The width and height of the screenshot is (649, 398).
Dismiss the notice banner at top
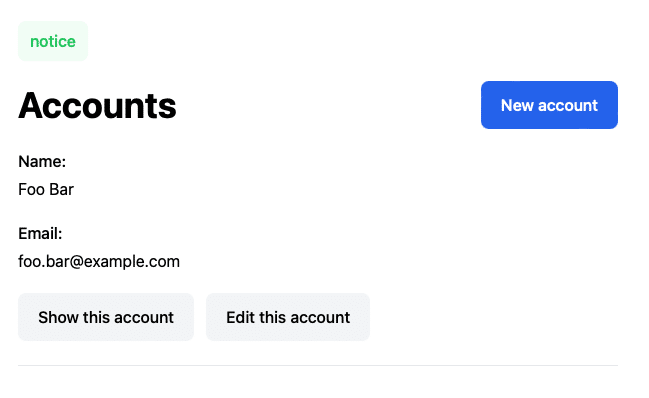[53, 41]
